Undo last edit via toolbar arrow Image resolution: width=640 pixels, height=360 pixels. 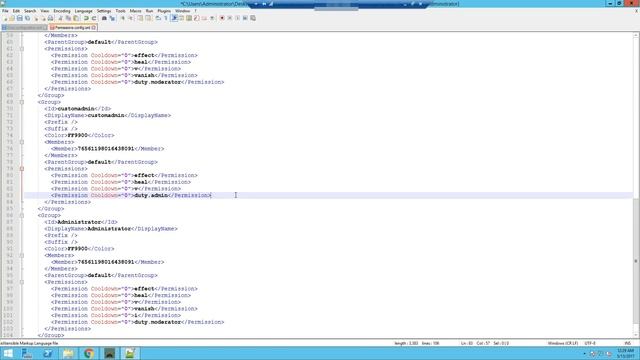(86, 18)
